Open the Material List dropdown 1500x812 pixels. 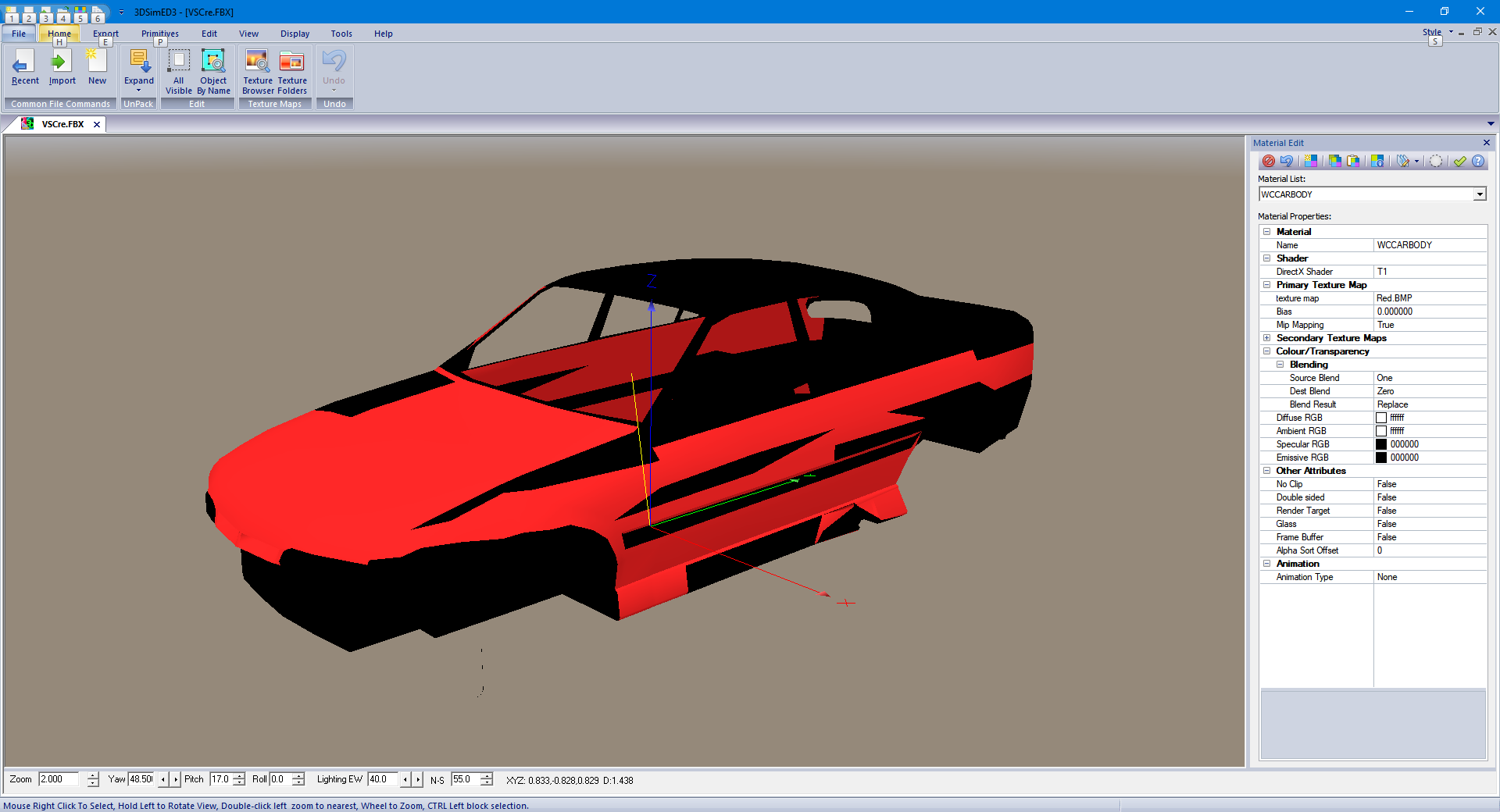click(x=1480, y=194)
